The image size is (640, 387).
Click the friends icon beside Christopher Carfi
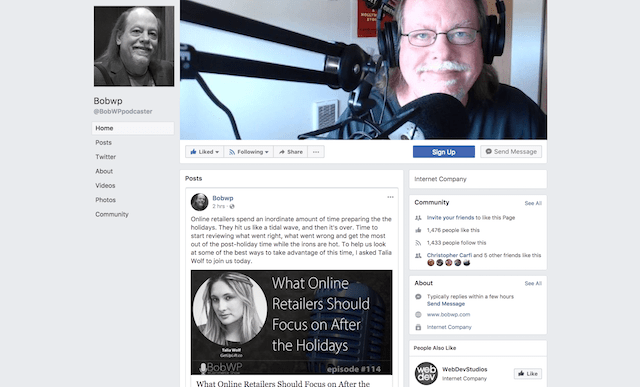[418, 256]
